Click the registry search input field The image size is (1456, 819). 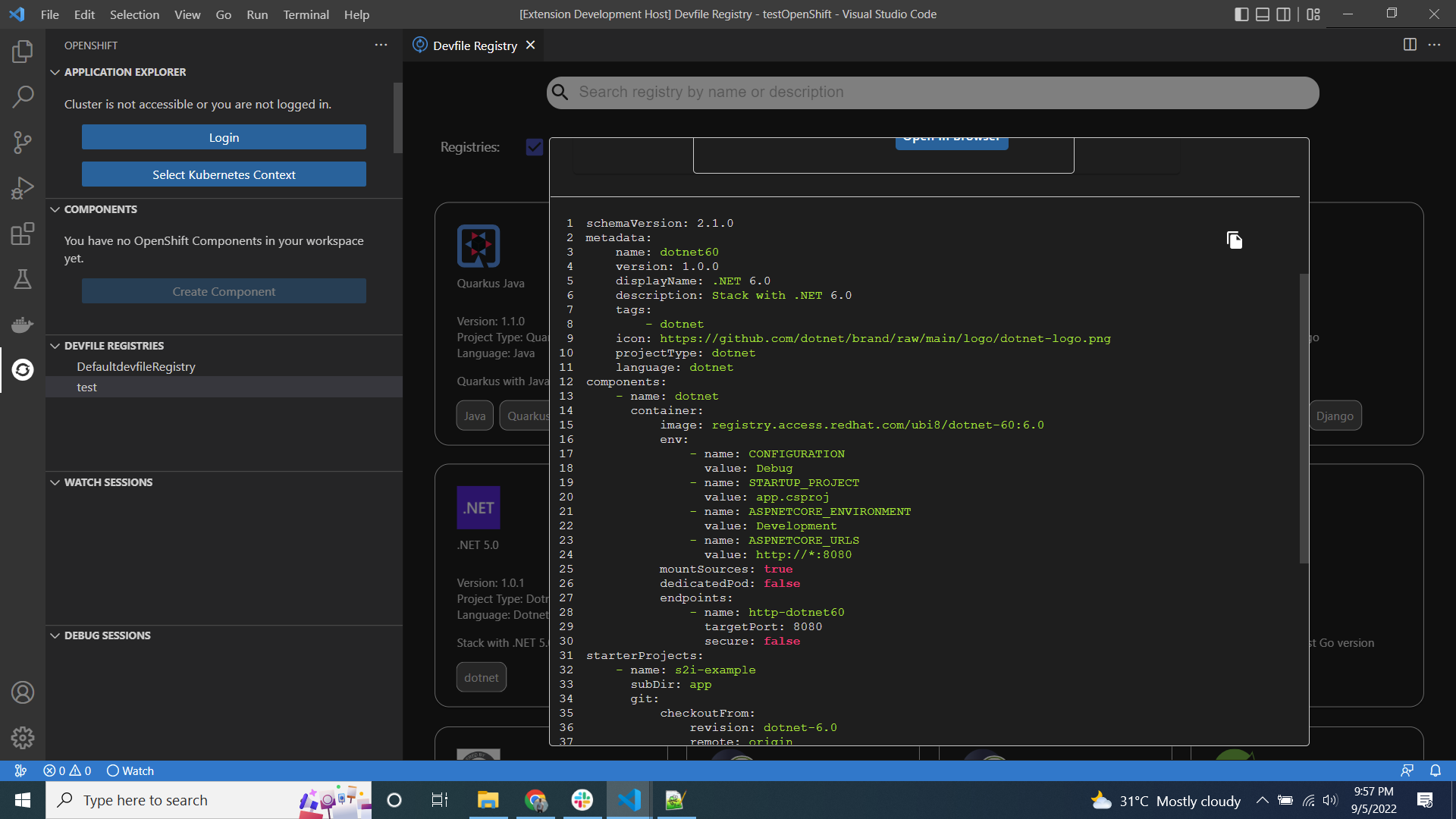(933, 93)
